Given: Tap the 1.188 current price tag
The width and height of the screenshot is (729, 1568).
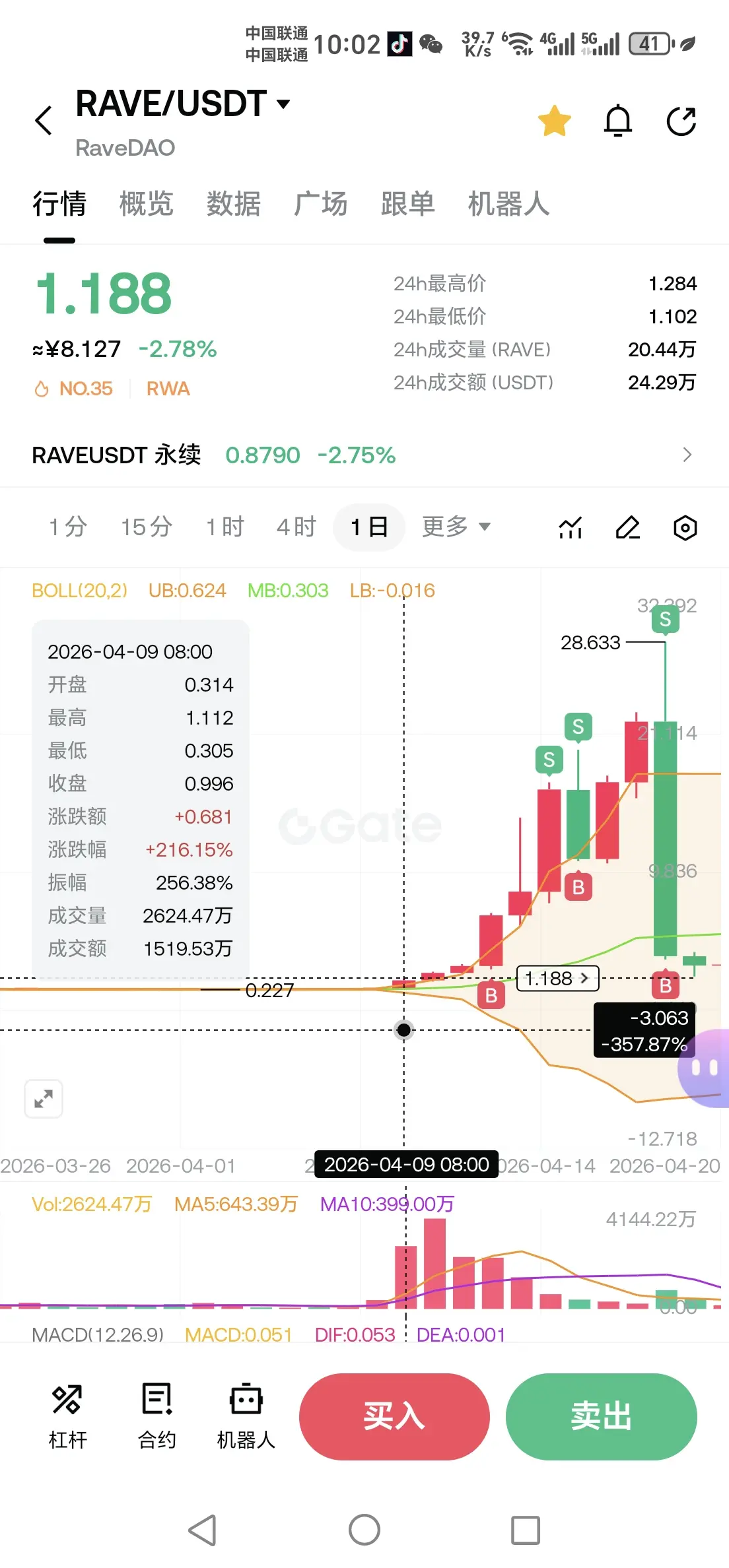Looking at the screenshot, I should 557,978.
